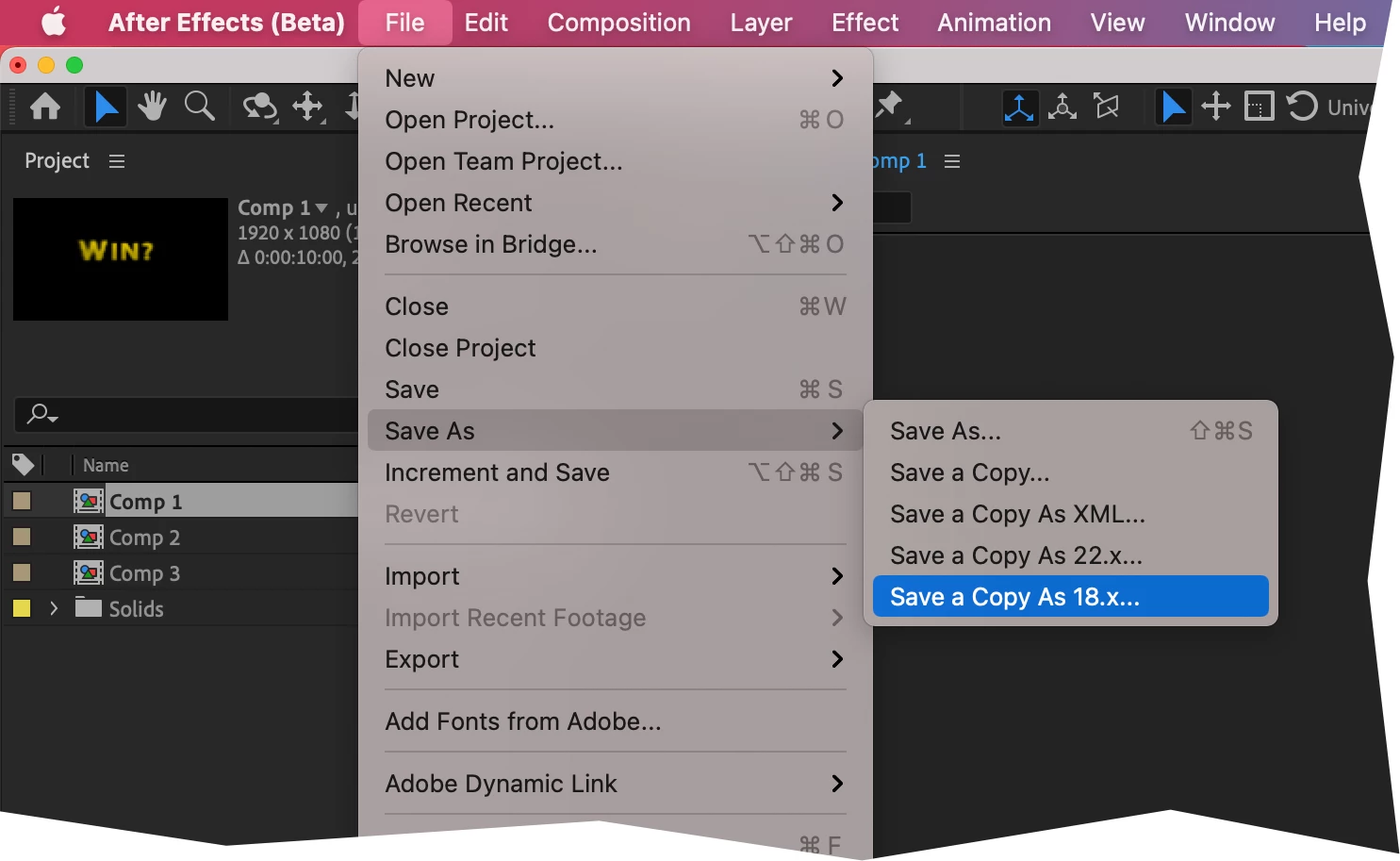Image resolution: width=1400 pixels, height=861 pixels.
Task: Click the Project search field
Action: [x=187, y=414]
